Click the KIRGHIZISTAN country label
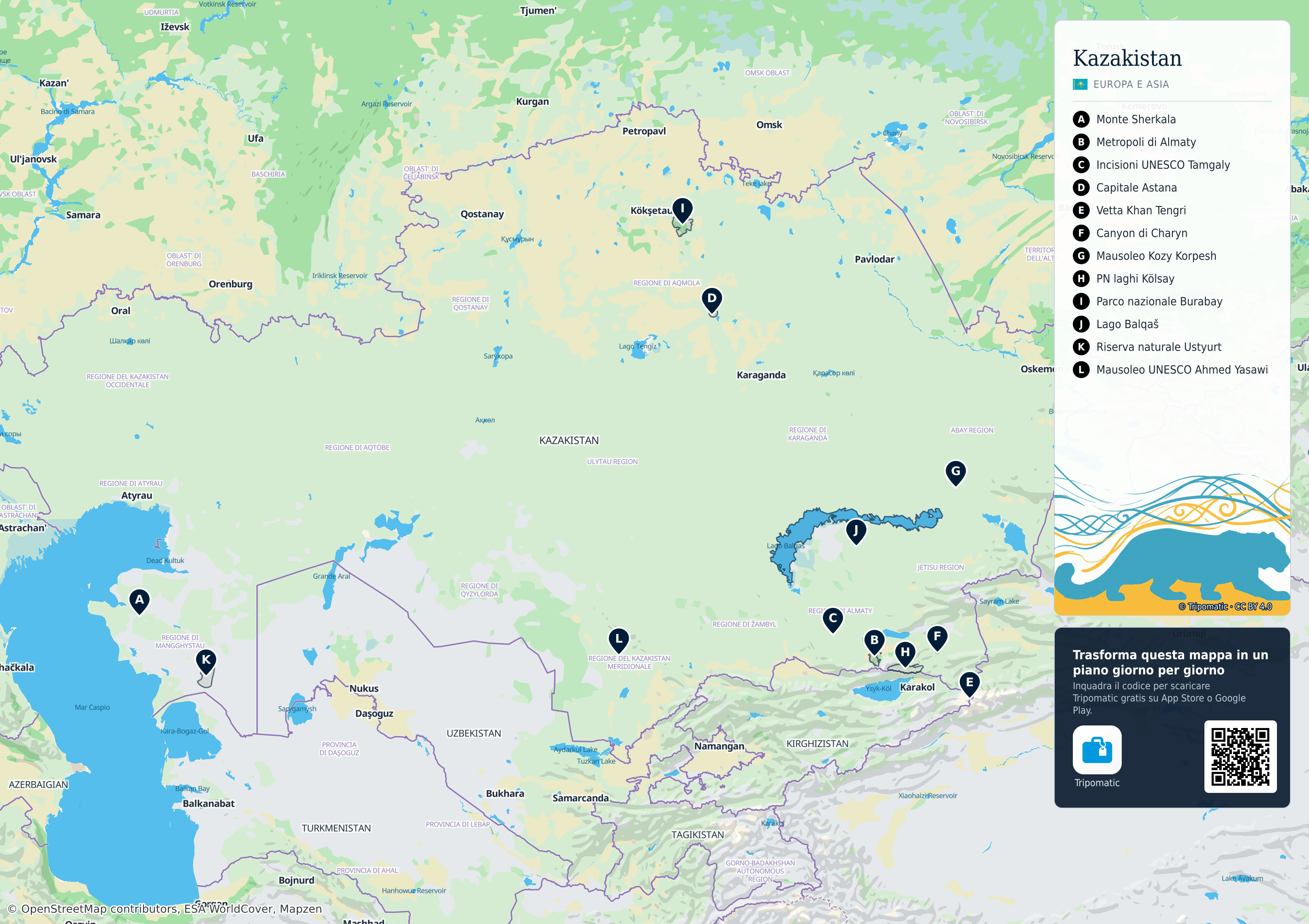Screen dimensions: 1309x924 coord(818,744)
